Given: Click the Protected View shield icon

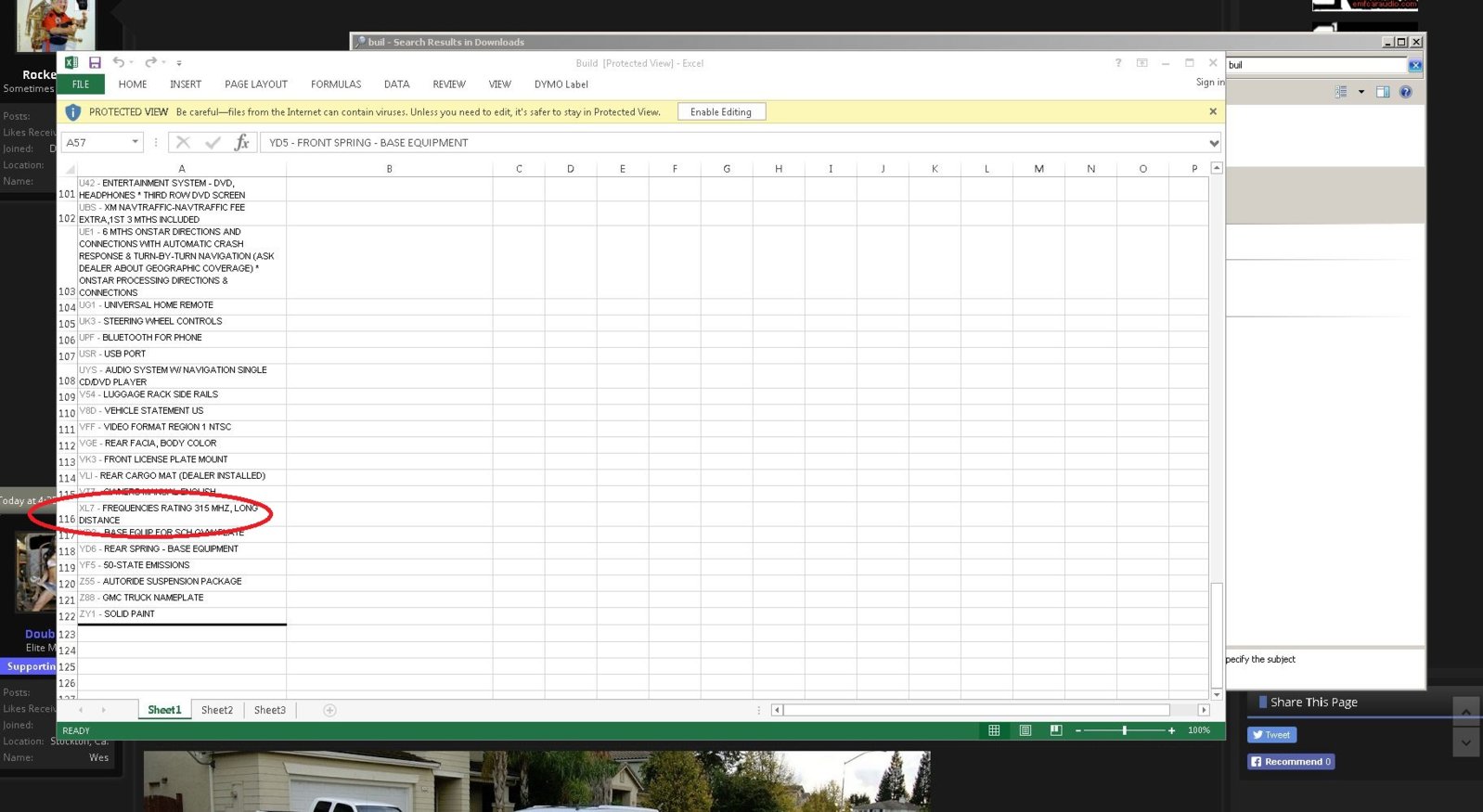Looking at the screenshot, I should click(x=73, y=112).
